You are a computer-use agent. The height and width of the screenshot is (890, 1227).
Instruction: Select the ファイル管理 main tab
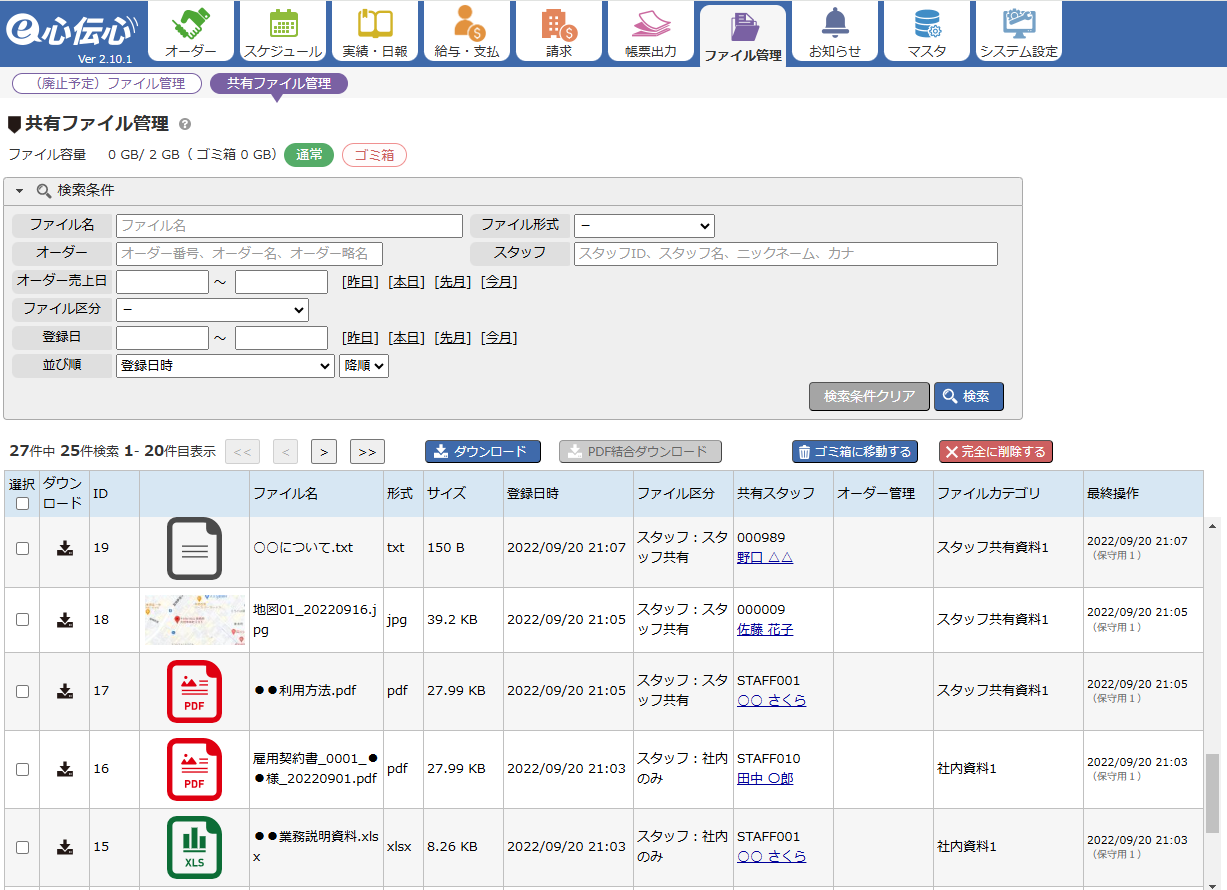(743, 35)
